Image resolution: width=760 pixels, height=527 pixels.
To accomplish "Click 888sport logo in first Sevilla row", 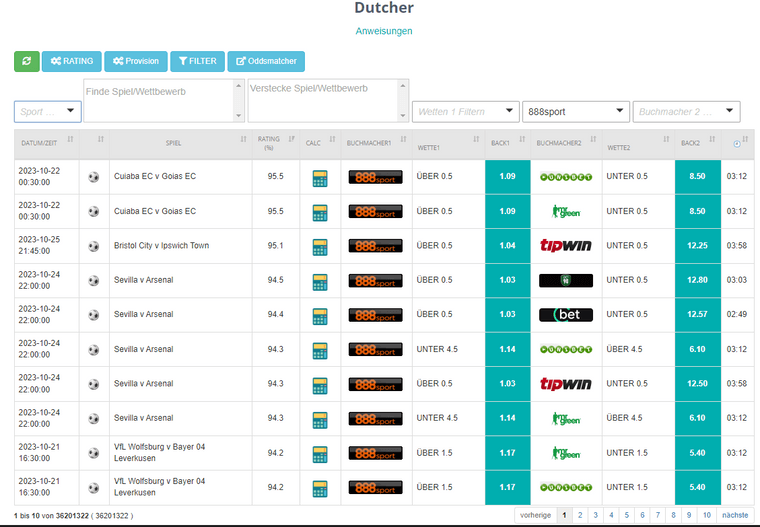I will [x=375, y=280].
